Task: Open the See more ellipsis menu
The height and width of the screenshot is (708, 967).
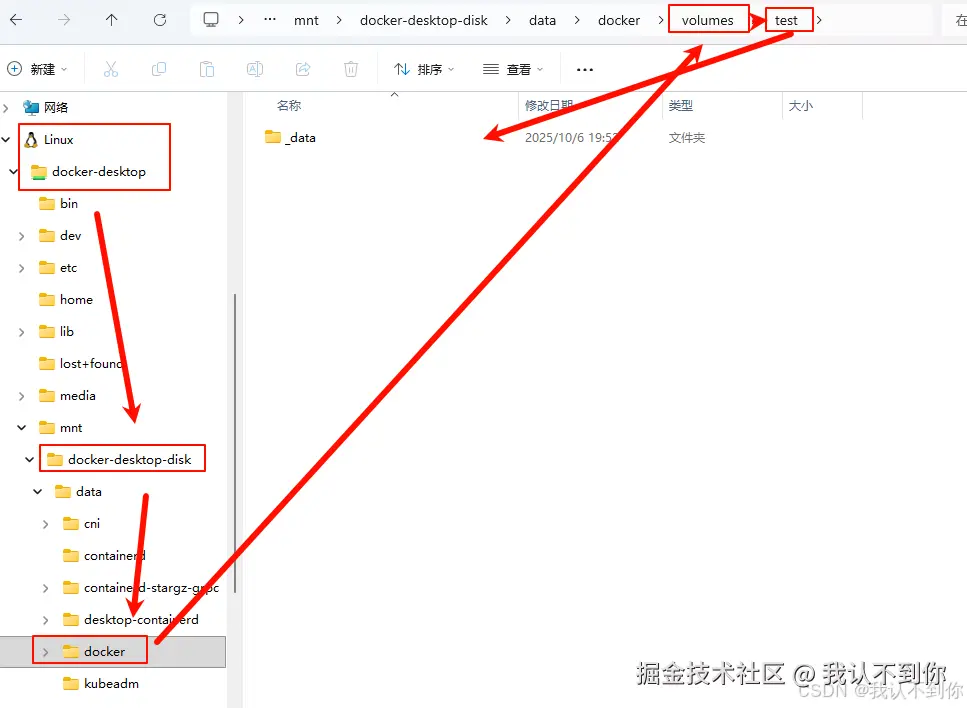Action: (585, 68)
